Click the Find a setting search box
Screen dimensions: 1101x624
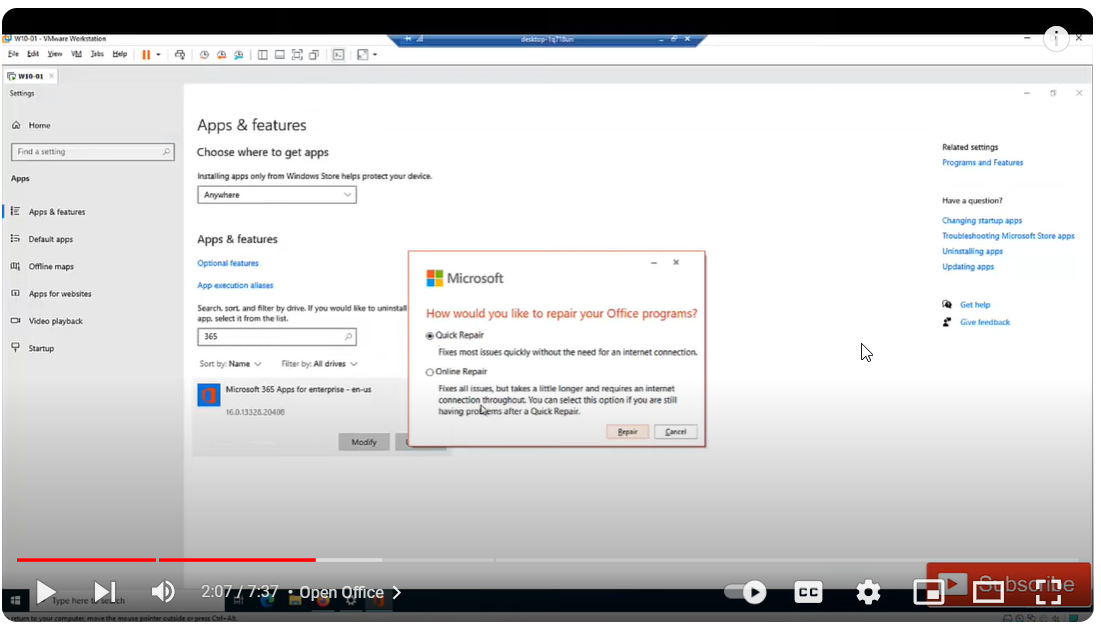[92, 152]
